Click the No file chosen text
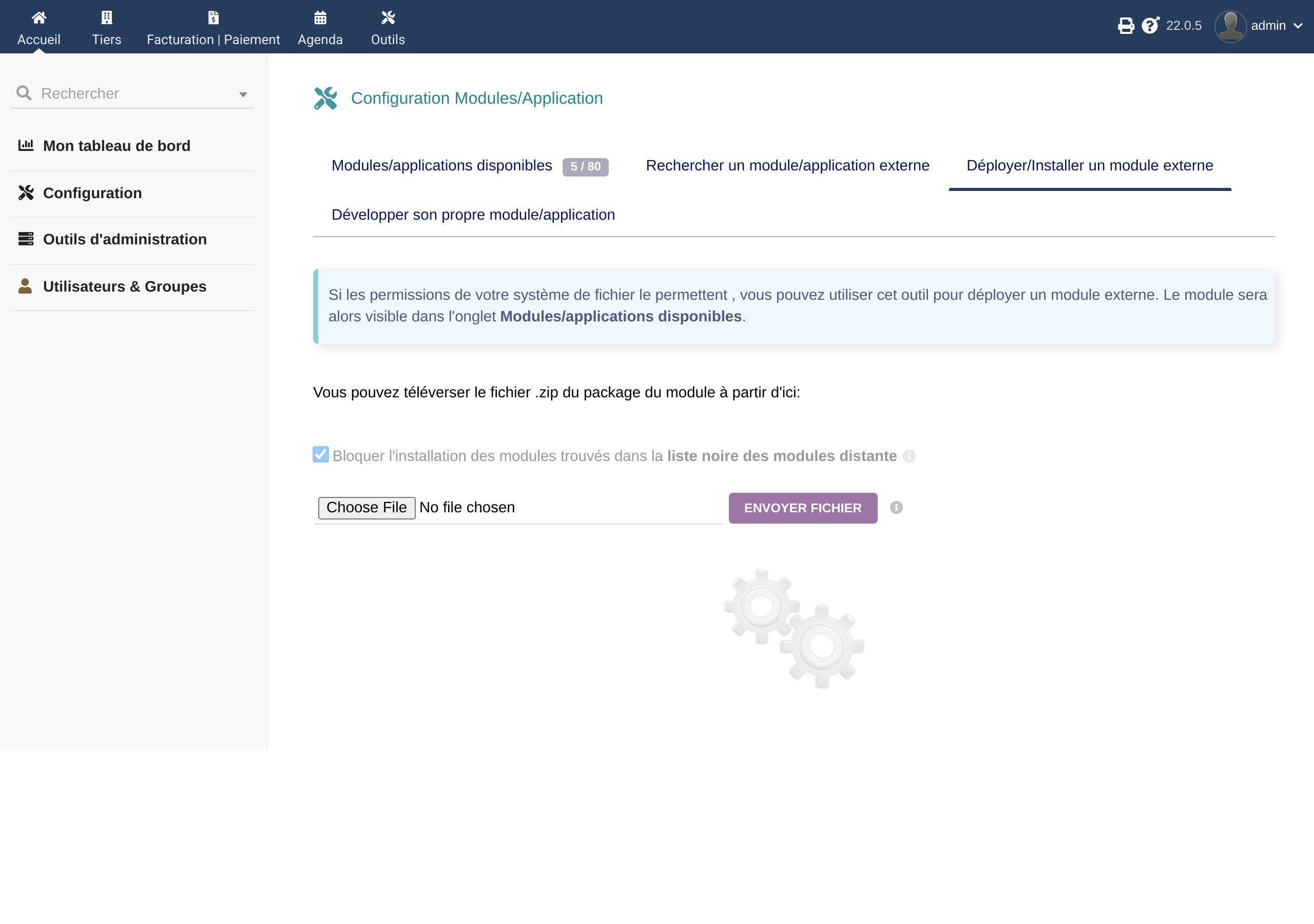The height and width of the screenshot is (924, 1314). 467,507
